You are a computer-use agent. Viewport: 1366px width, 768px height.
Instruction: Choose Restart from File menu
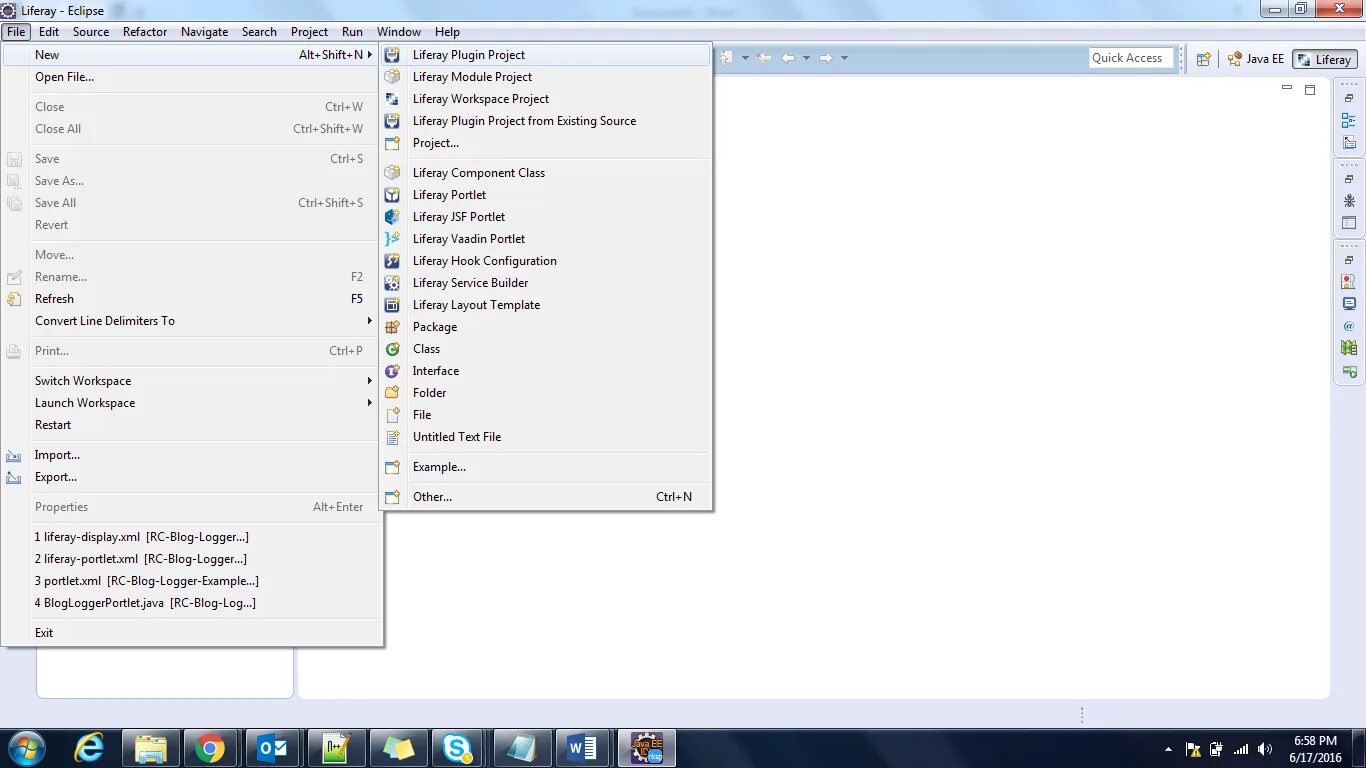pos(192,425)
